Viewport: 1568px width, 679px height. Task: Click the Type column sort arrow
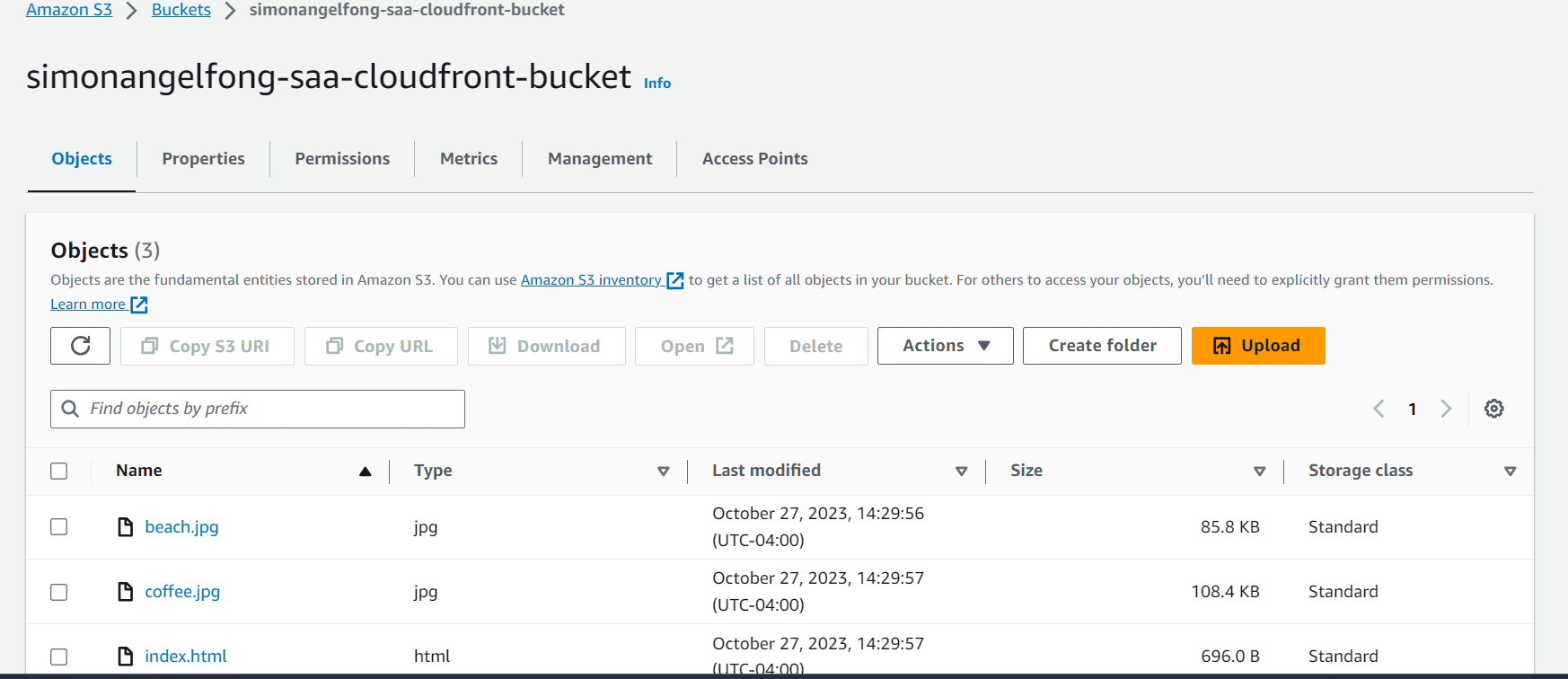pos(664,472)
